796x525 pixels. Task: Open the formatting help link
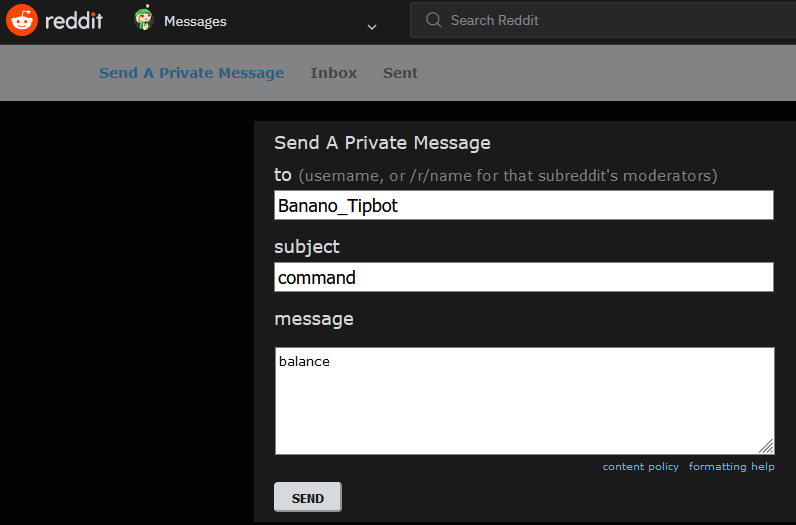(x=731, y=467)
